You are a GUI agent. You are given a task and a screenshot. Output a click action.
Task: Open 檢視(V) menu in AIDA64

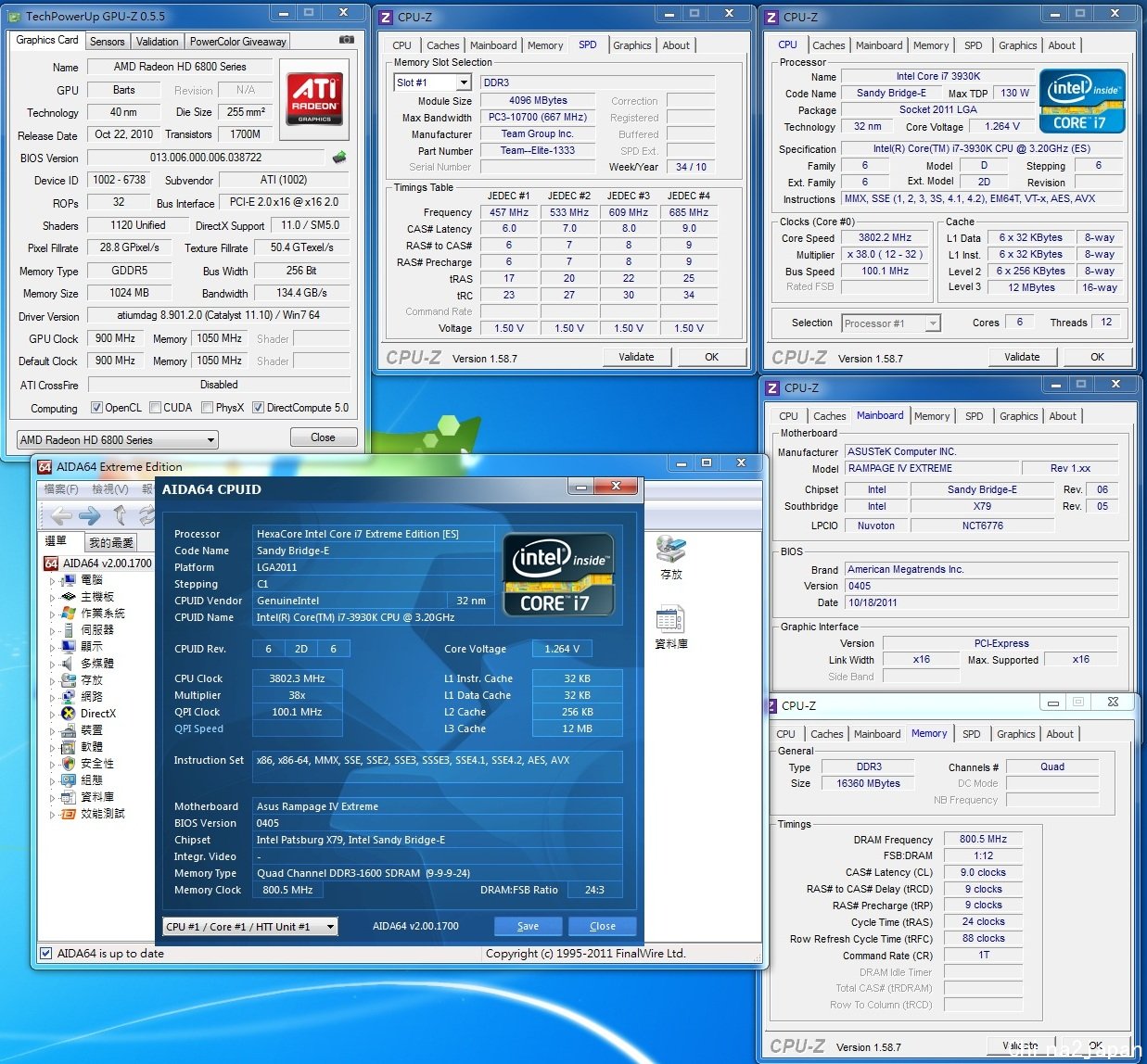click(x=109, y=489)
